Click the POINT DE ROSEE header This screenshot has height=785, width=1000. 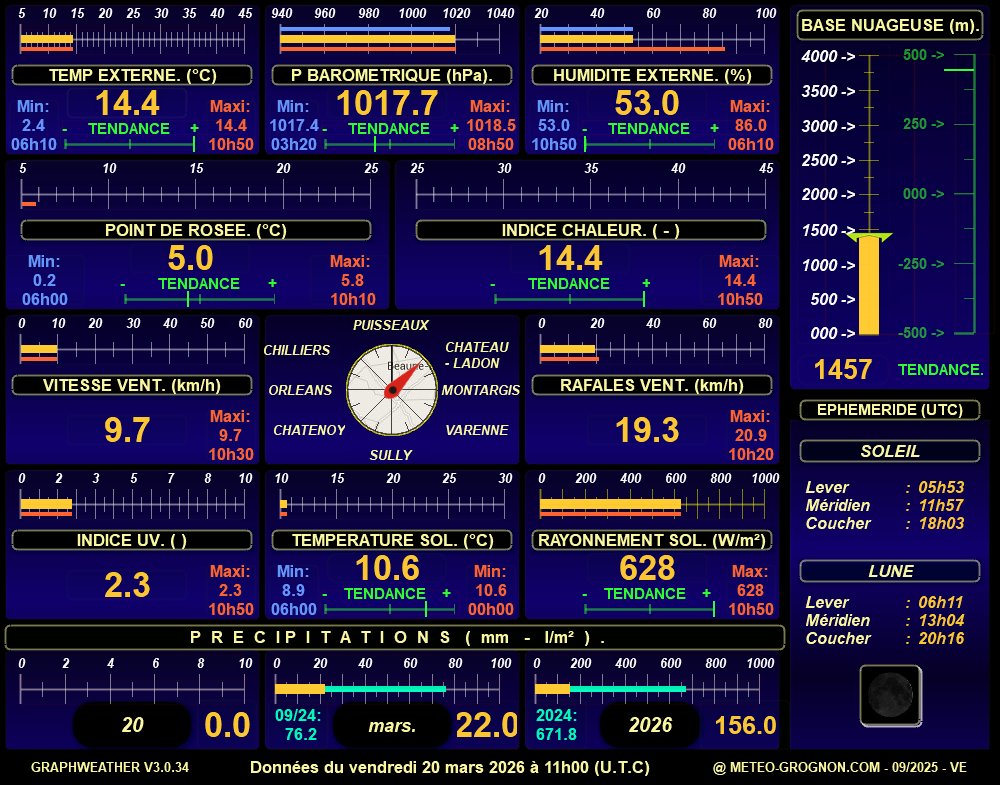(196, 230)
